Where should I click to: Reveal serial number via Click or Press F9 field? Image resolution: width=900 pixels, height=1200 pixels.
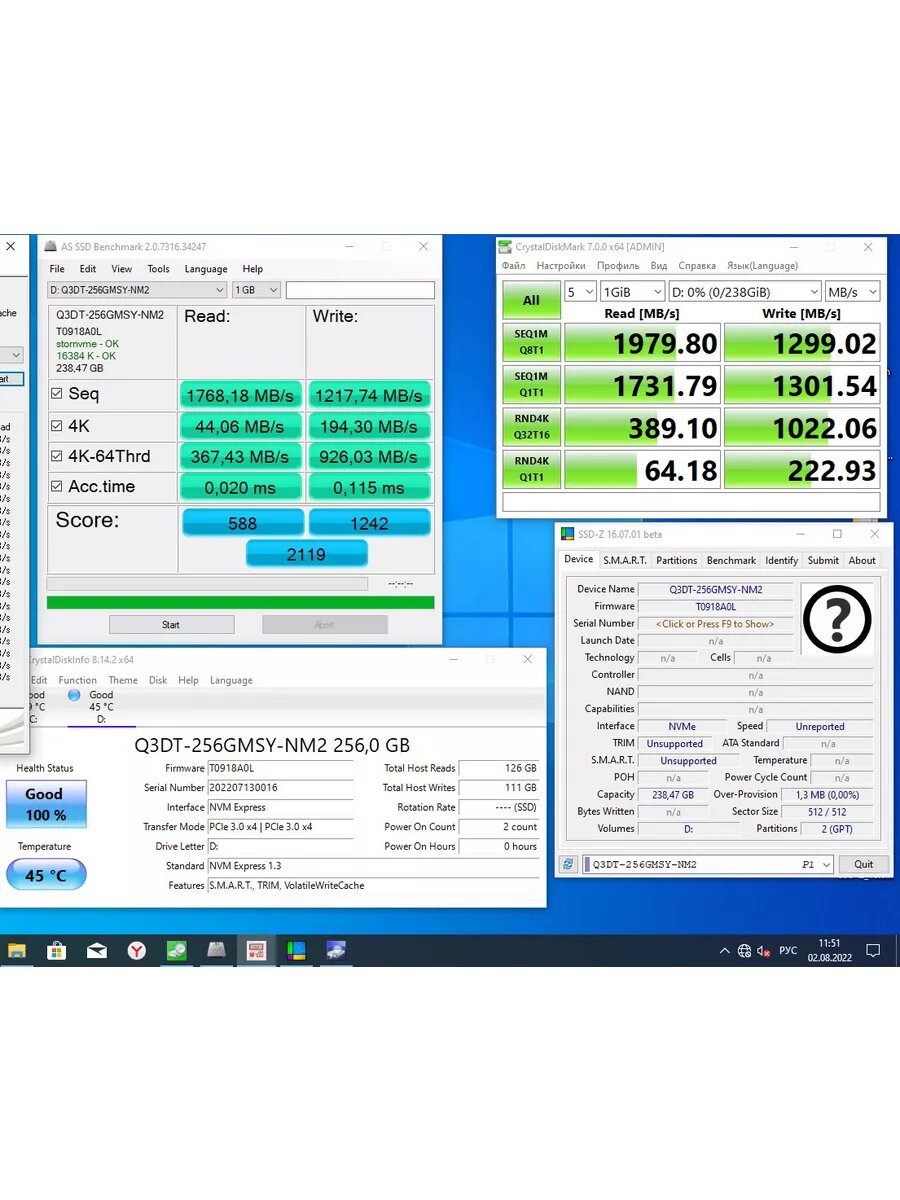715,624
